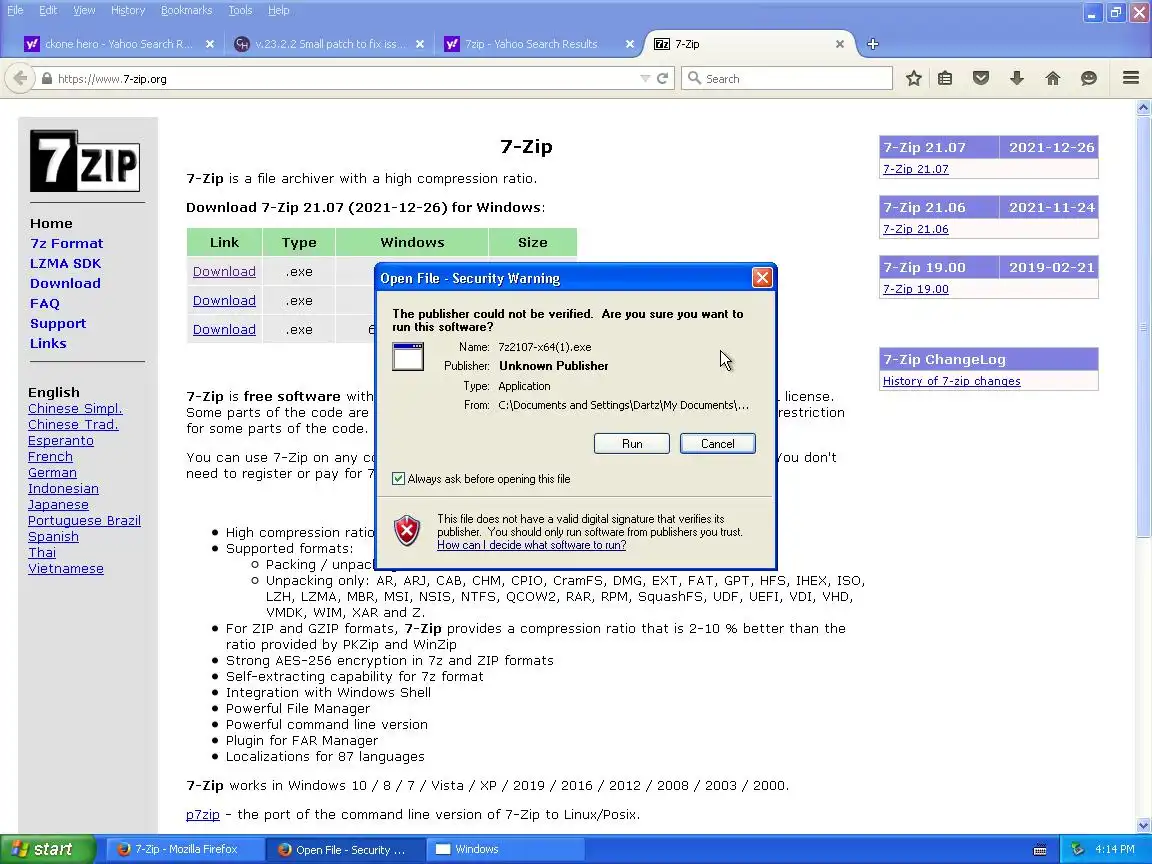Open the URL history dropdown arrow
Viewport: 1152px width, 864px height.
pos(644,79)
